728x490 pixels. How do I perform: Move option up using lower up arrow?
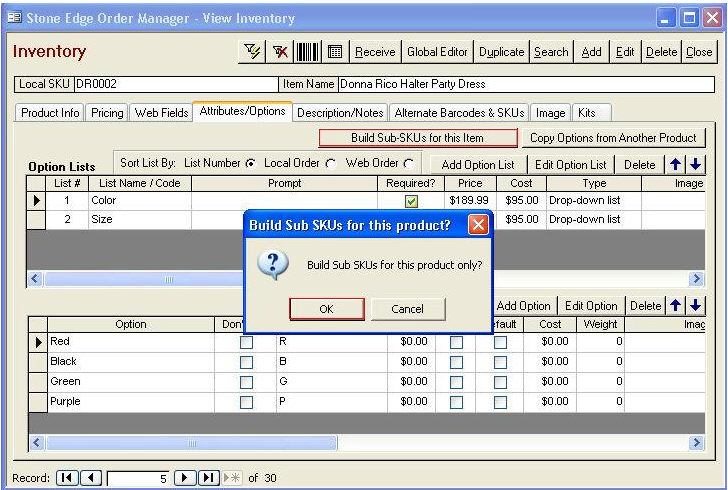click(676, 305)
